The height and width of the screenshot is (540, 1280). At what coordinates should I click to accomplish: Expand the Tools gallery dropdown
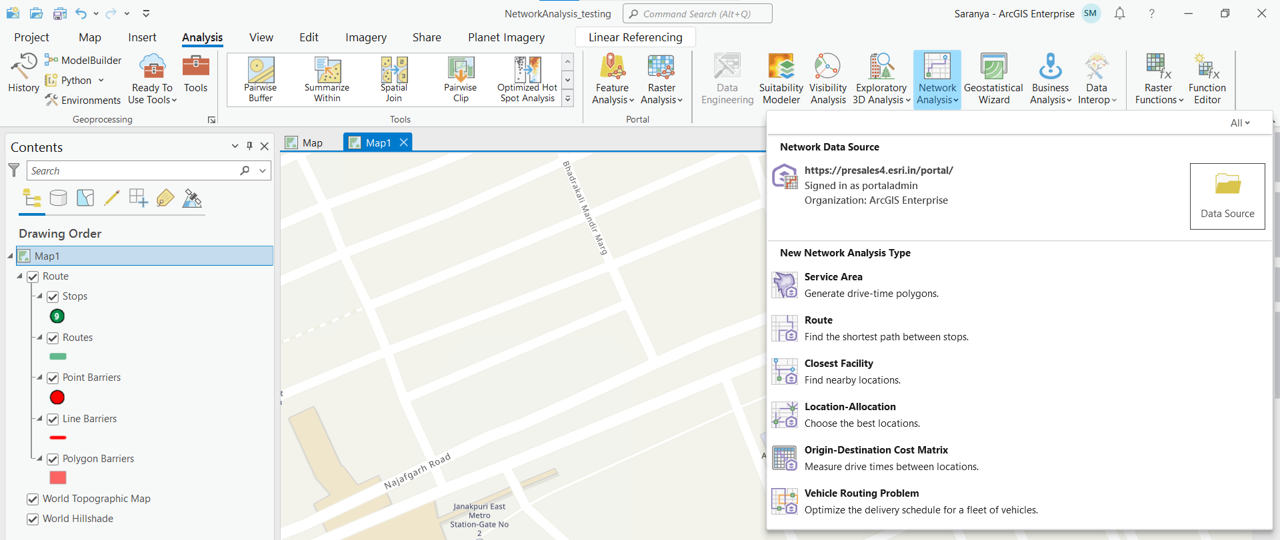point(568,99)
